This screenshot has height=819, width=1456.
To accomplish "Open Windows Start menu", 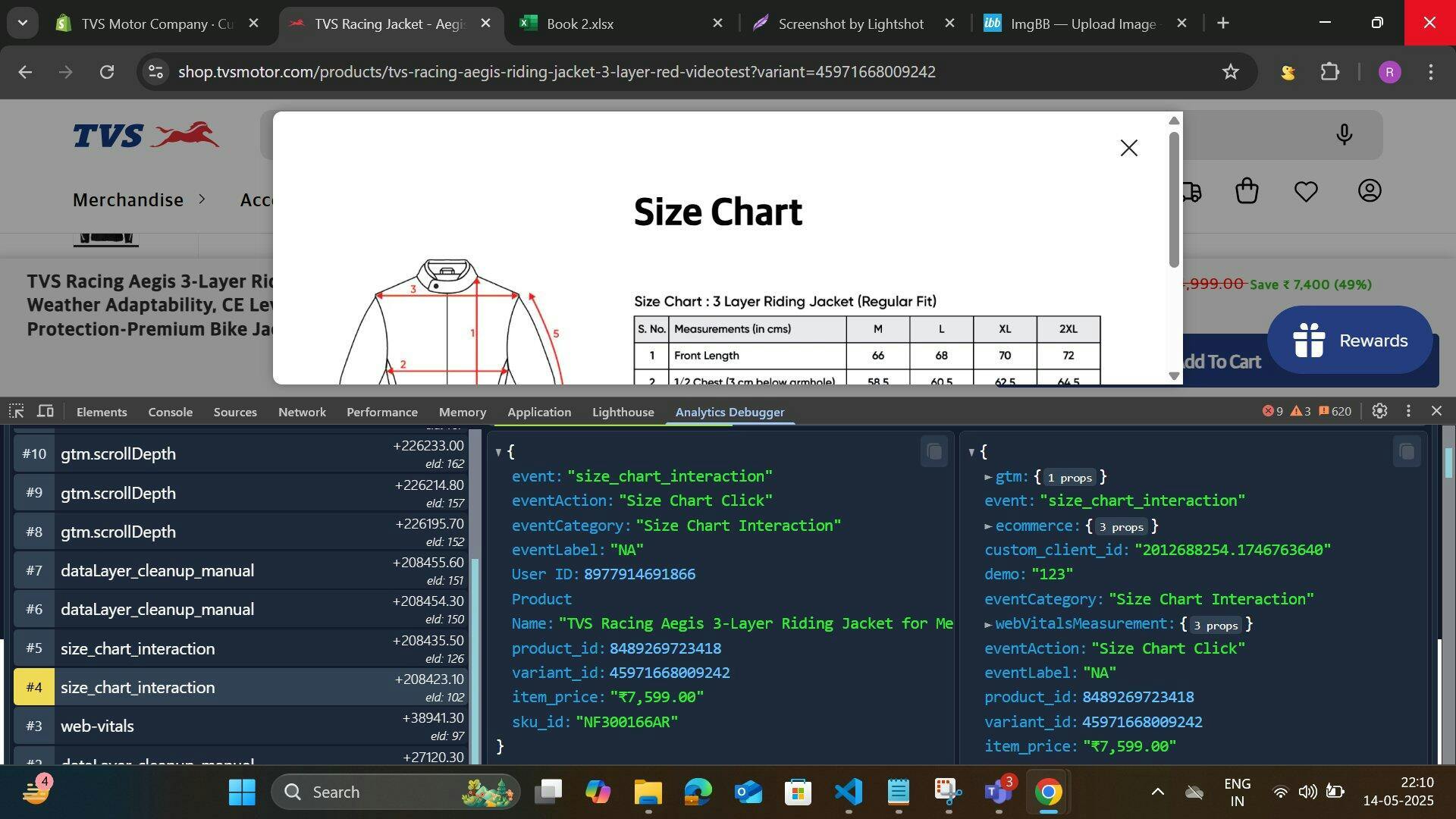I will coord(242,792).
